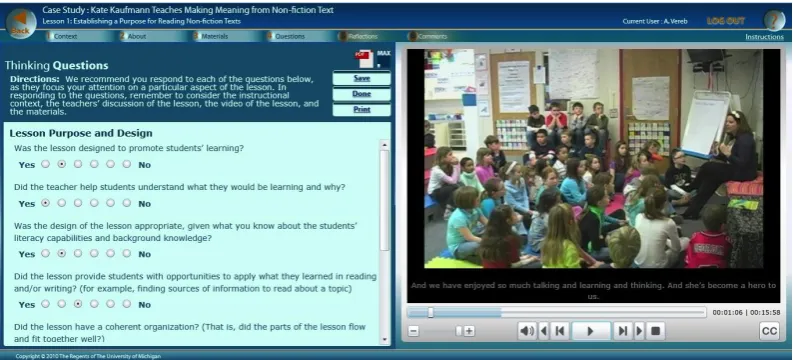Select the radio nearest No for 'design of the lesson appropriate'

pyautogui.click(x=126, y=253)
